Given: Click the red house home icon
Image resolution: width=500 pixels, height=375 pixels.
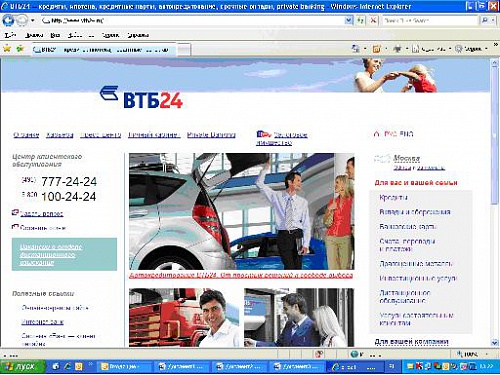Looking at the screenshot, I should (376, 134).
